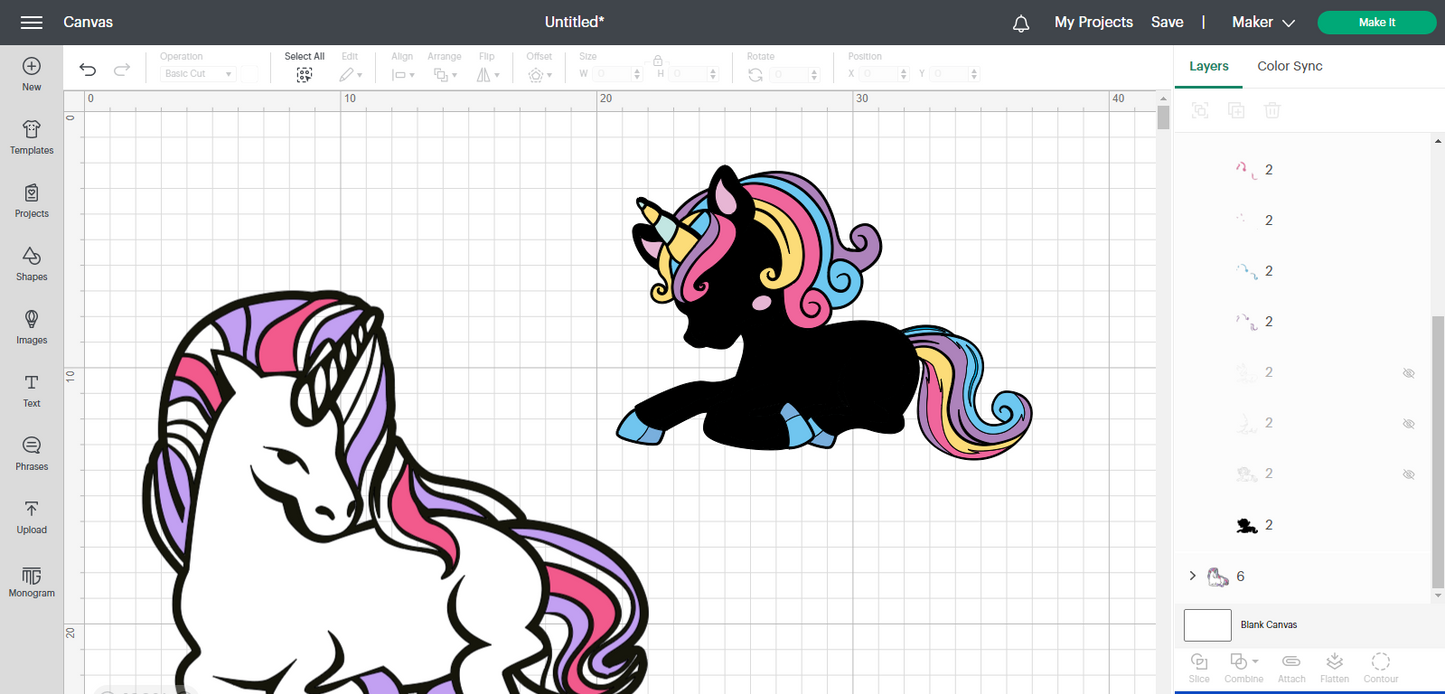The height and width of the screenshot is (694, 1445).
Task: Unhide the third hidden layer
Action: [x=1408, y=474]
